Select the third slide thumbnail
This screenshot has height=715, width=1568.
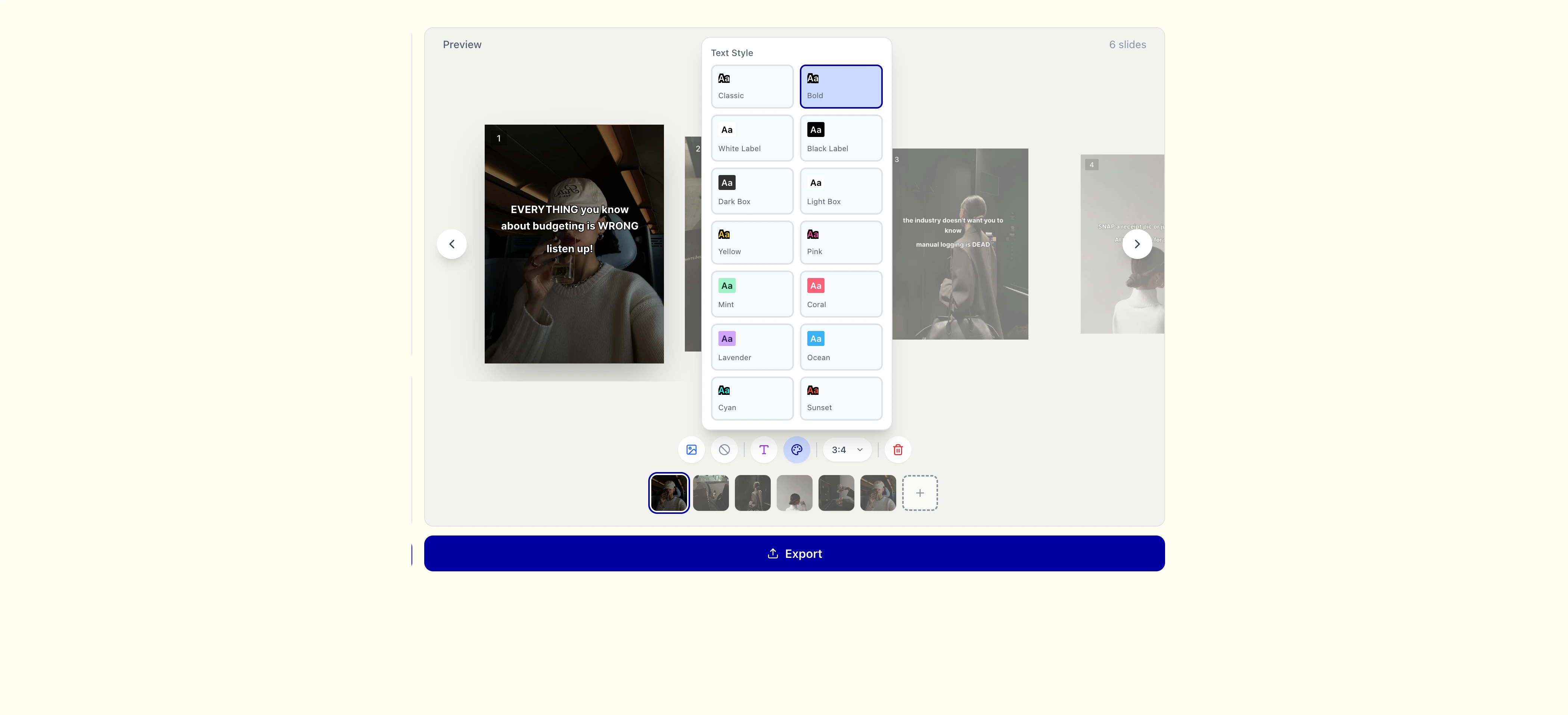click(x=753, y=493)
